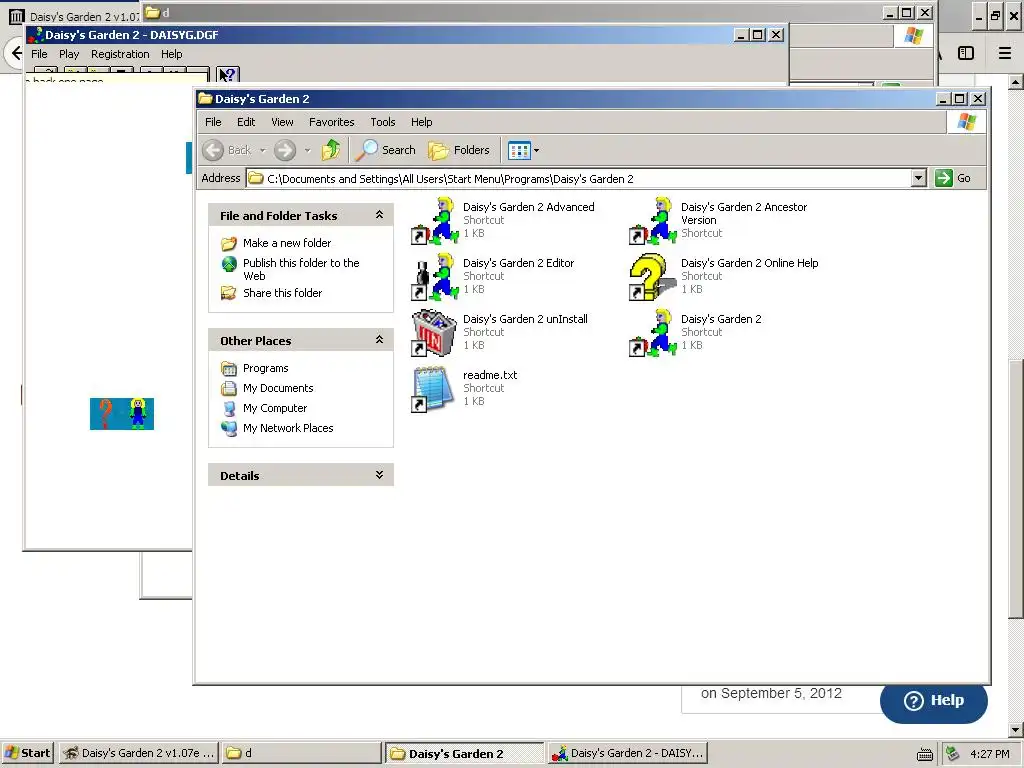Expand the Address bar dropdown
This screenshot has width=1024, height=768.
918,178
